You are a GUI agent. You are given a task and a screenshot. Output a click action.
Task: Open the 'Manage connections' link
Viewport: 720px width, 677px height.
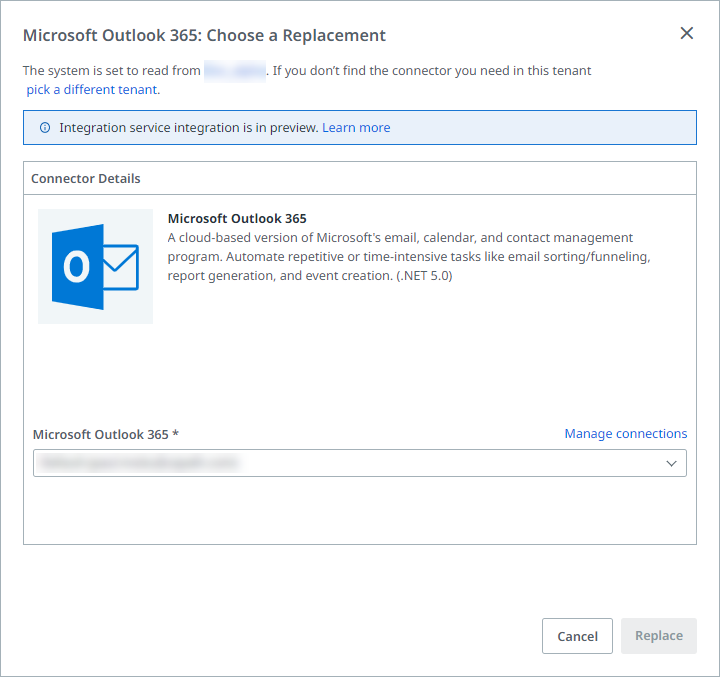pos(625,434)
